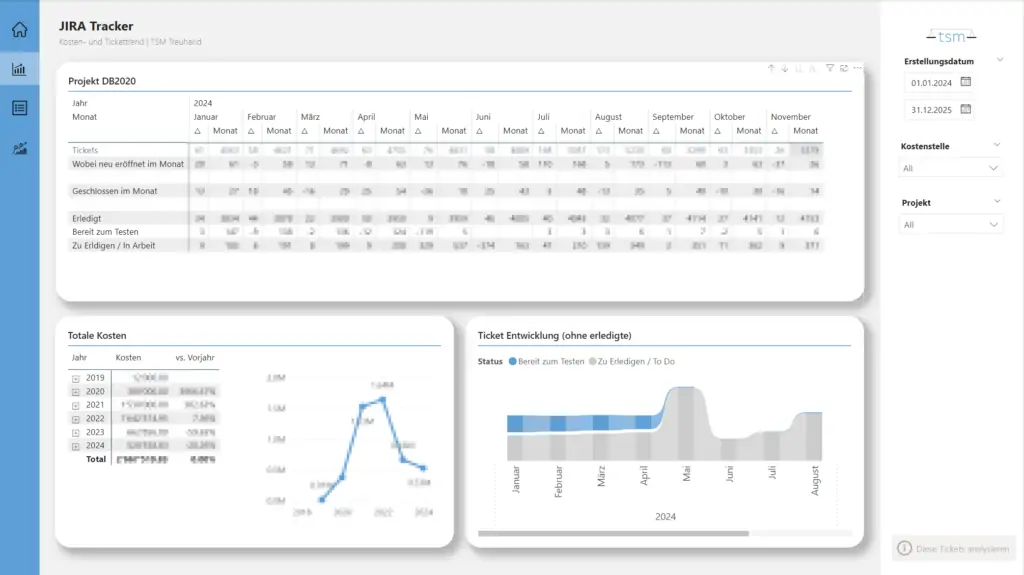
Task: Click the chart horizontal scrollbar in Ticket Entwicklung
Action: click(x=613, y=533)
